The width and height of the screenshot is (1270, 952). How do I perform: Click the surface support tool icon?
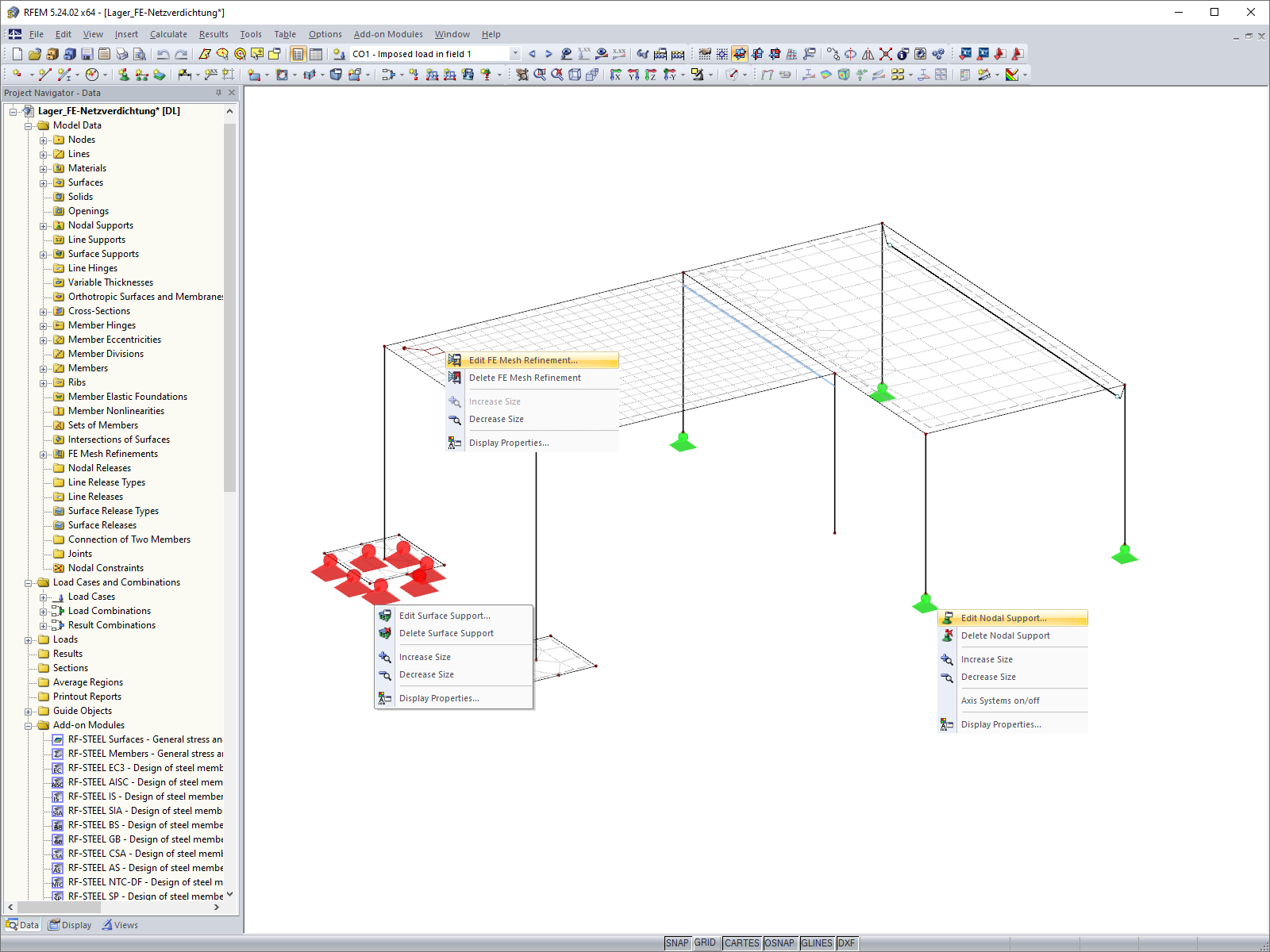[x=159, y=75]
